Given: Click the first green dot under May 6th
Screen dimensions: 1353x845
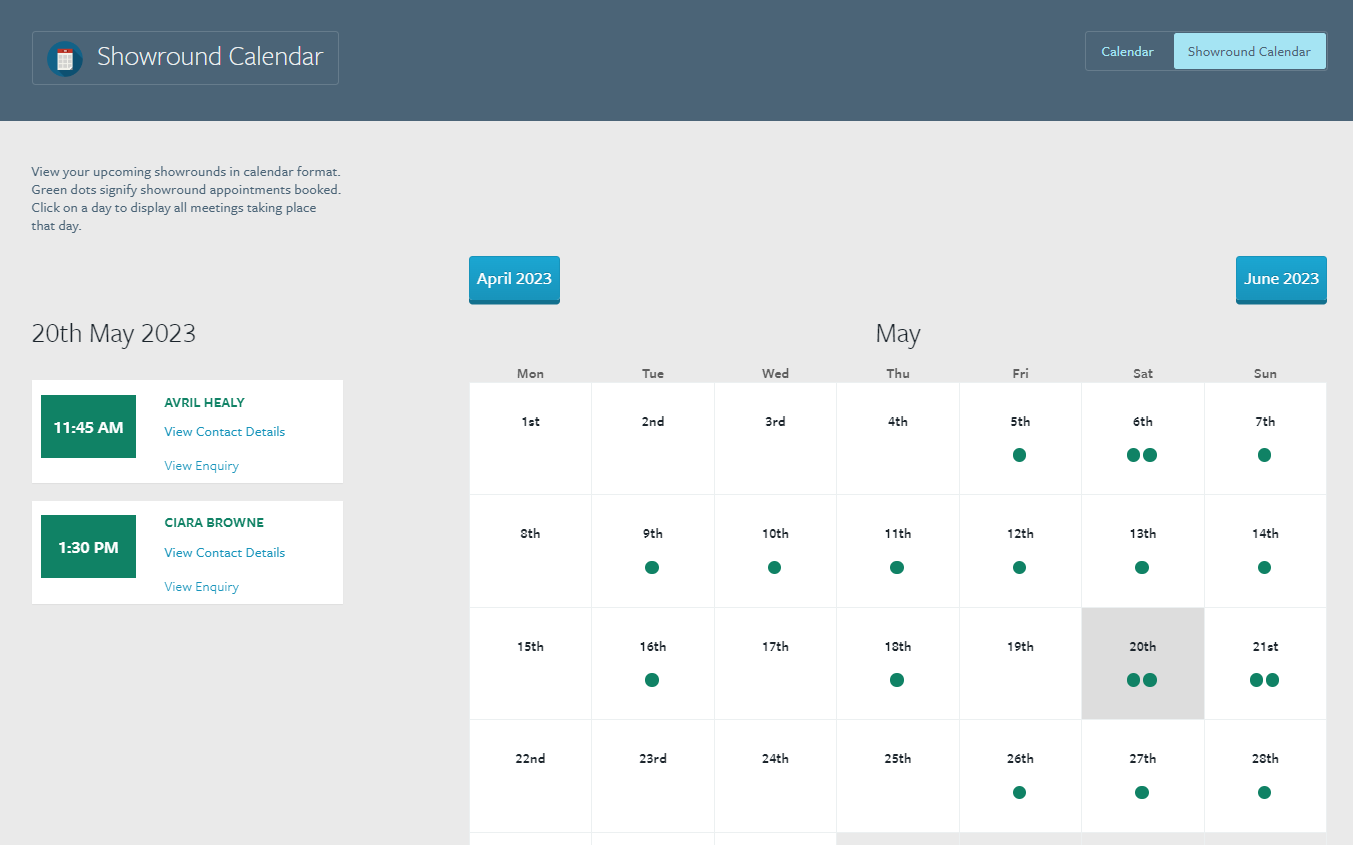Looking at the screenshot, I should 1134,455.
